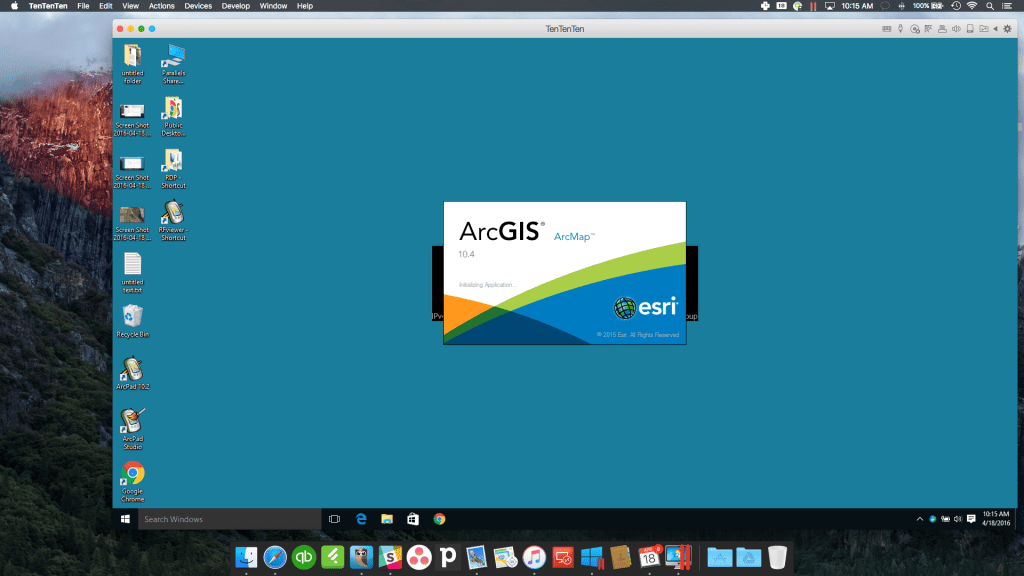Select the RDP Shortcut desktop icon

point(173,168)
